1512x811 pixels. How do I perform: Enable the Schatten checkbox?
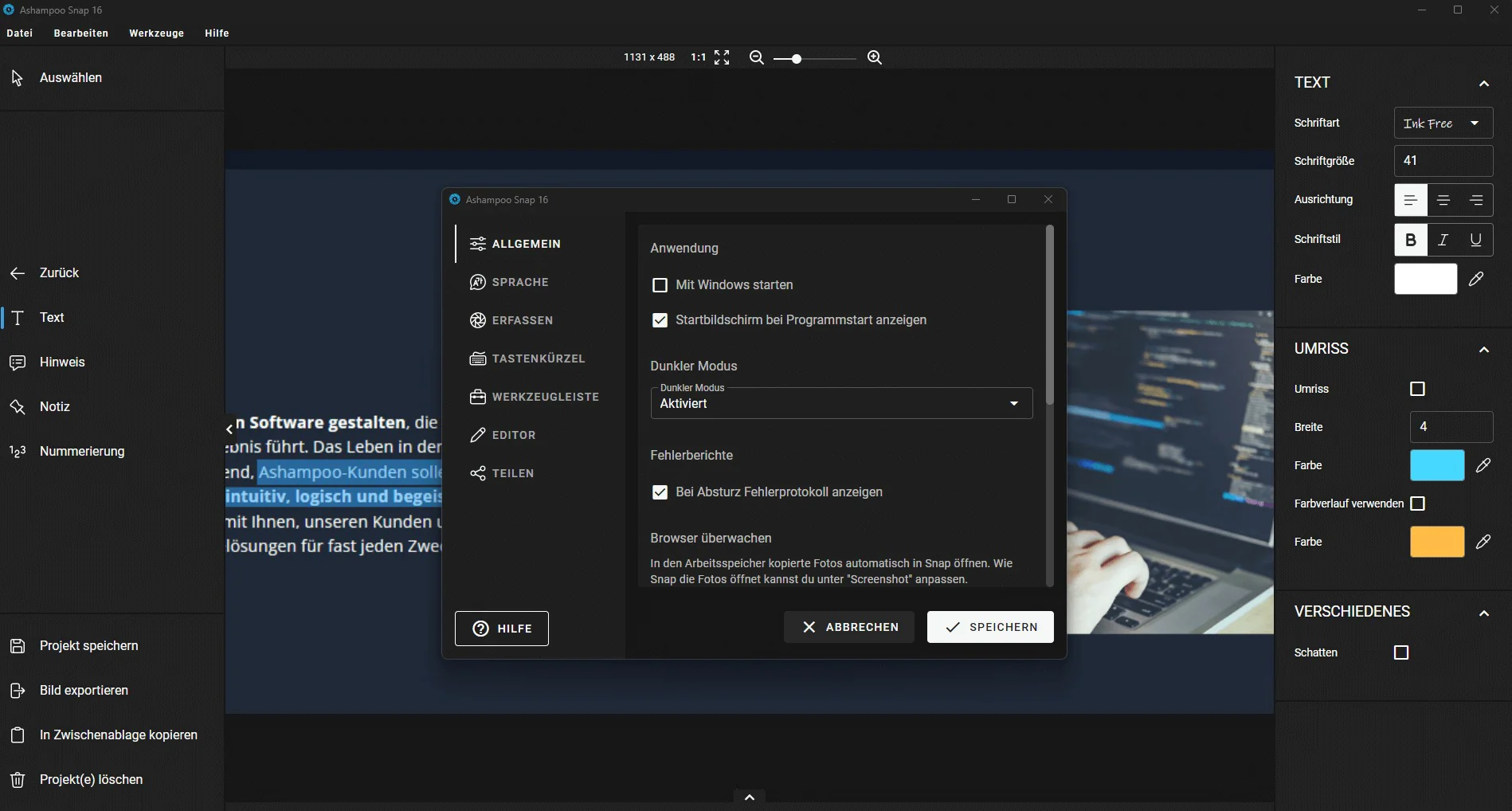[1401, 652]
